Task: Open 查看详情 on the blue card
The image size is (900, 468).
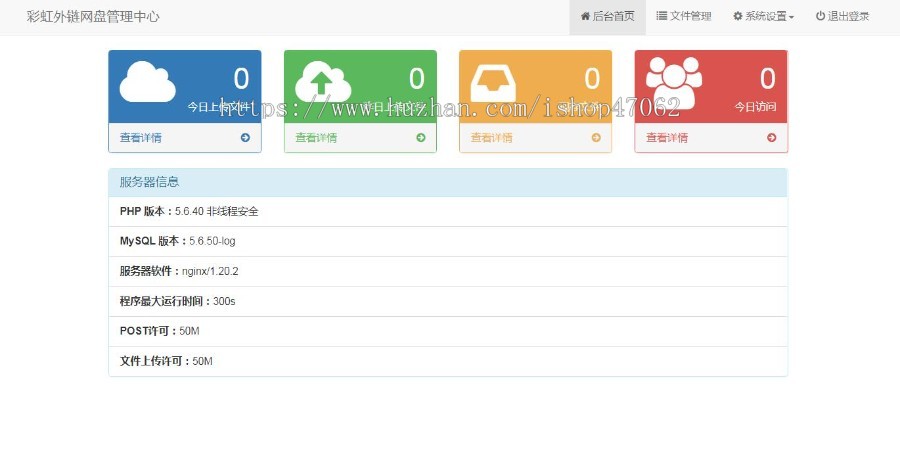Action: [x=140, y=138]
